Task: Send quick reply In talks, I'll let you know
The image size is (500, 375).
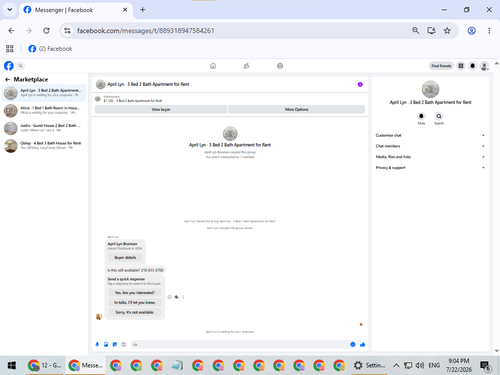Action: pos(135,302)
